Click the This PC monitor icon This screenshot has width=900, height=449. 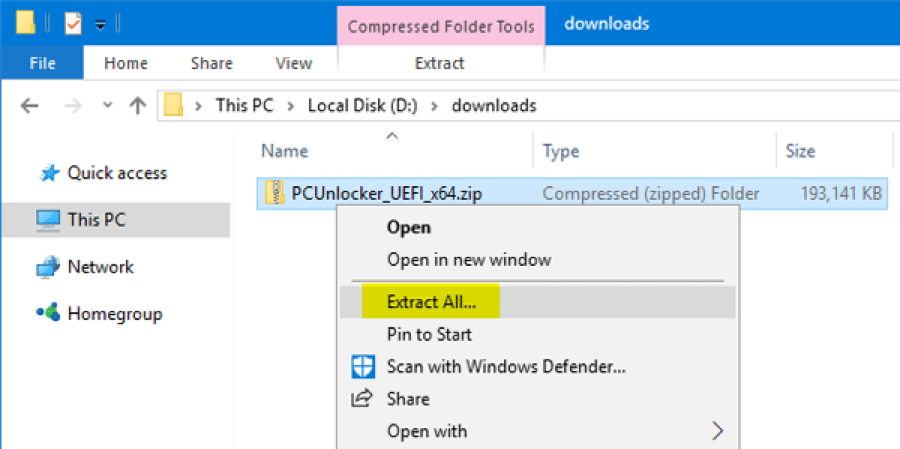coord(48,220)
